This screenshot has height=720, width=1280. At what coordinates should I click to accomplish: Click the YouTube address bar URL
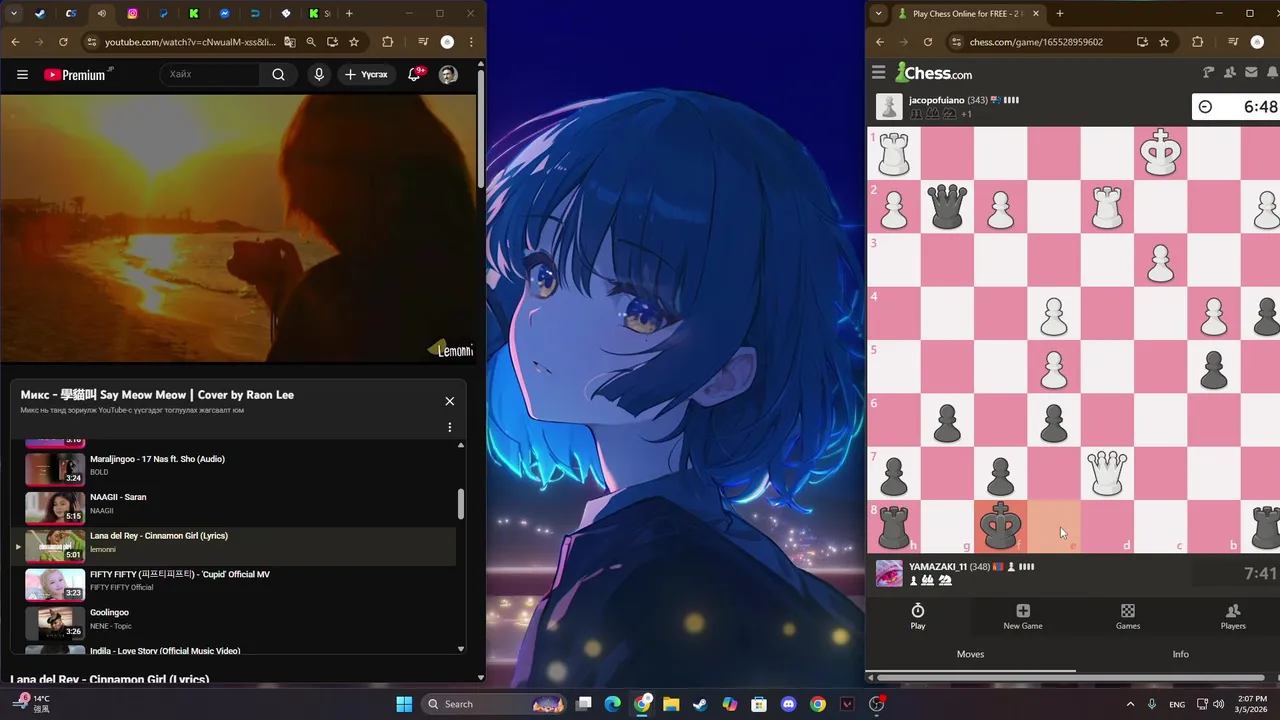190,42
